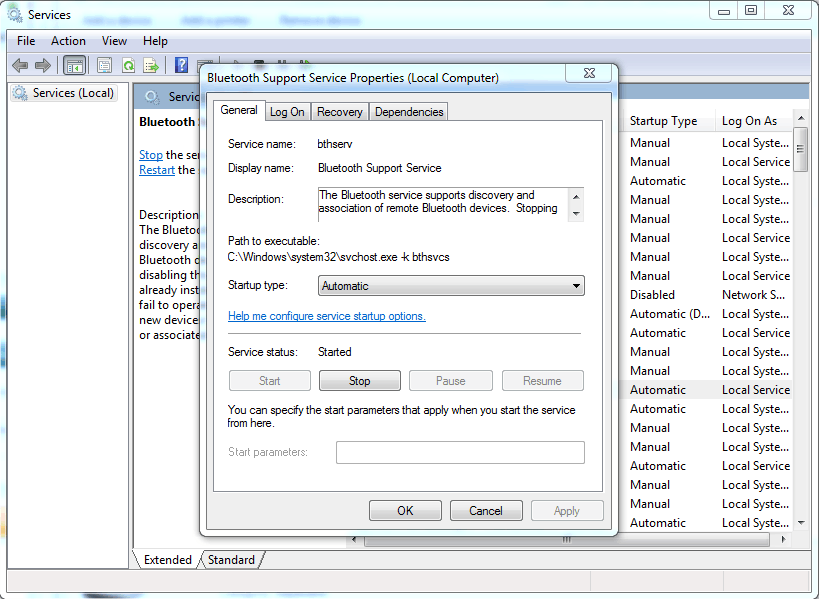819x599 pixels.
Task: Click the Stop button in the dialog
Action: point(359,381)
